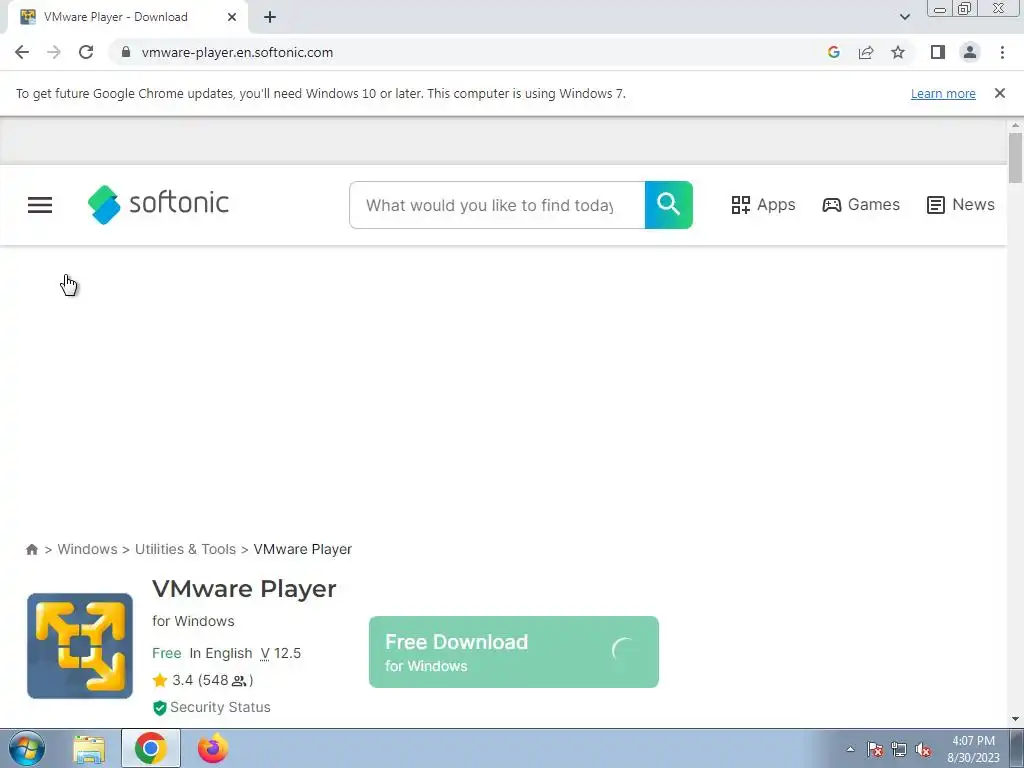Open the Apps section
Image resolution: width=1024 pixels, height=768 pixels.
763,204
